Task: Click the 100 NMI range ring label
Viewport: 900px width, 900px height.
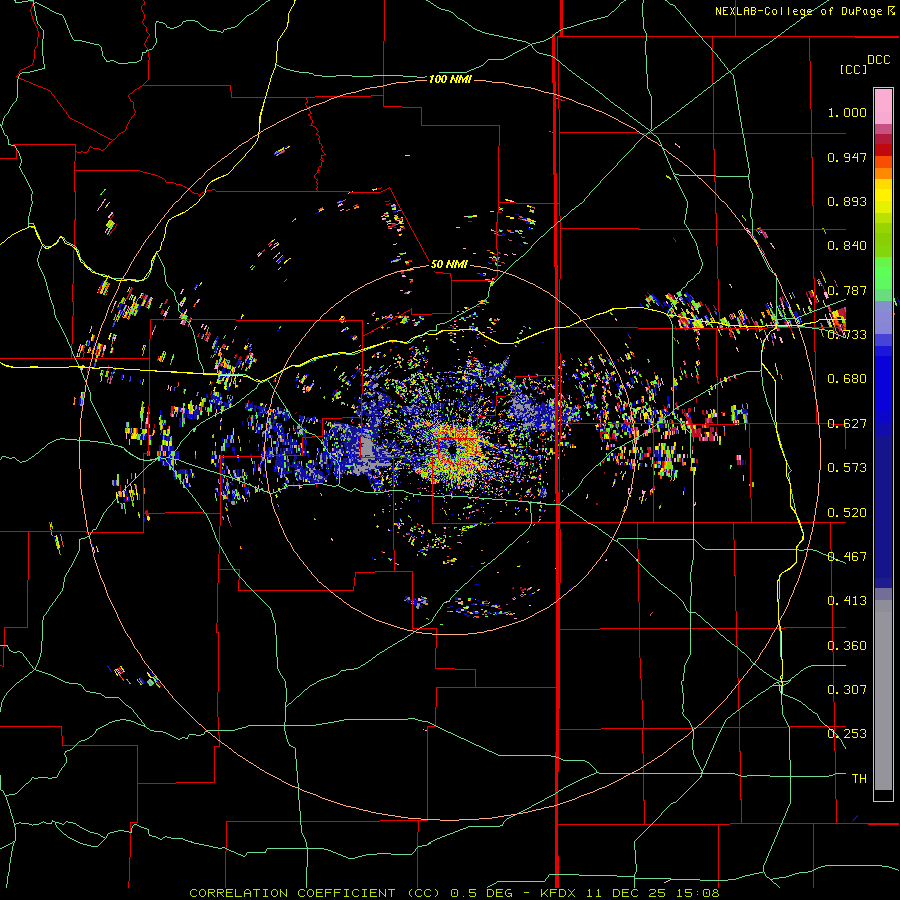Action: (451, 79)
